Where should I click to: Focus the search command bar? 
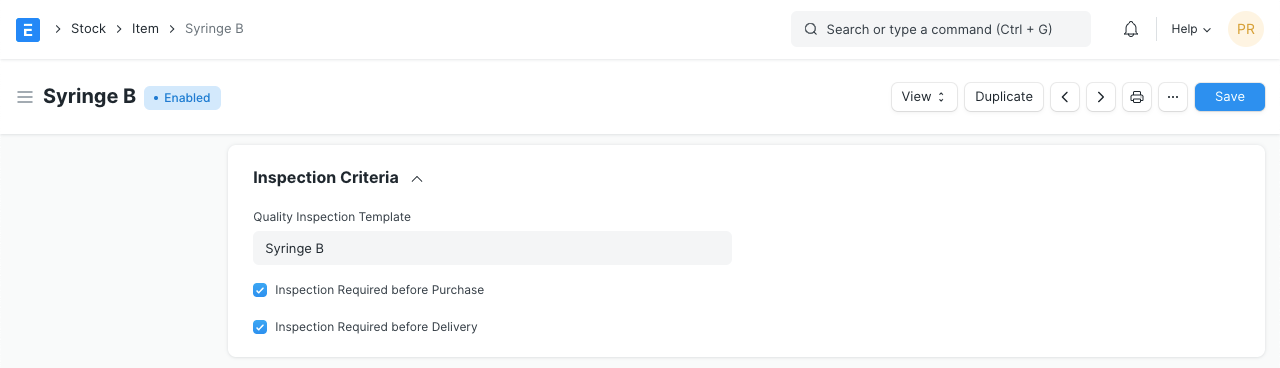[941, 29]
